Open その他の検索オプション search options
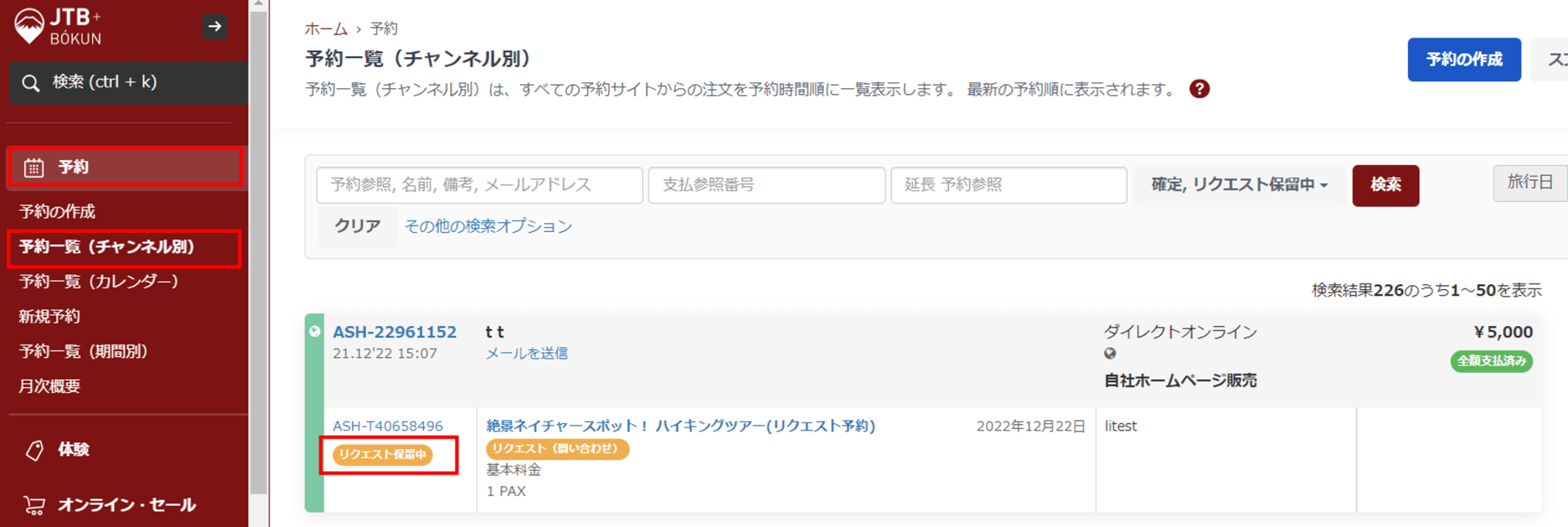The image size is (1568, 527). [x=488, y=226]
